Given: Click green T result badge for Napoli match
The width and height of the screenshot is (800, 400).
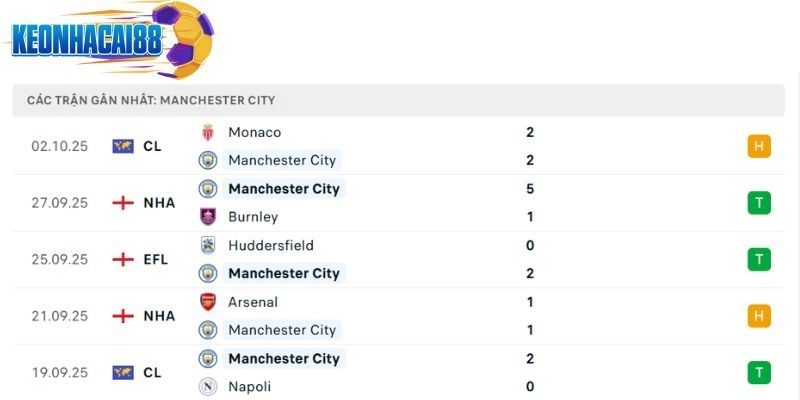Looking at the screenshot, I should [x=759, y=373].
